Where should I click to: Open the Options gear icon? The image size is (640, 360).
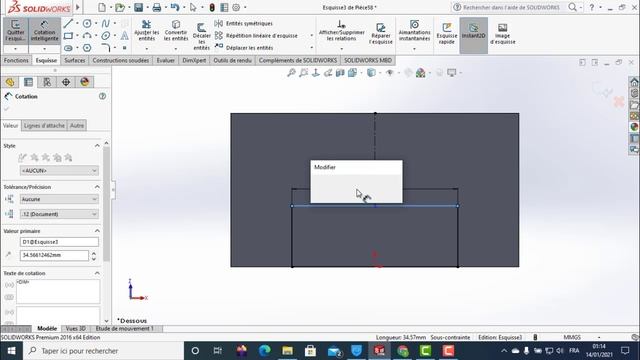coord(236,7)
